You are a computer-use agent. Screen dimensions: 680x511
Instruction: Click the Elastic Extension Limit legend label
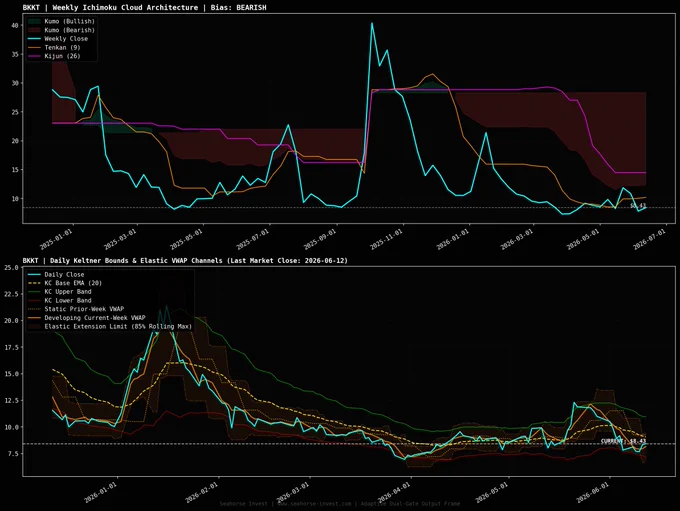tap(118, 326)
